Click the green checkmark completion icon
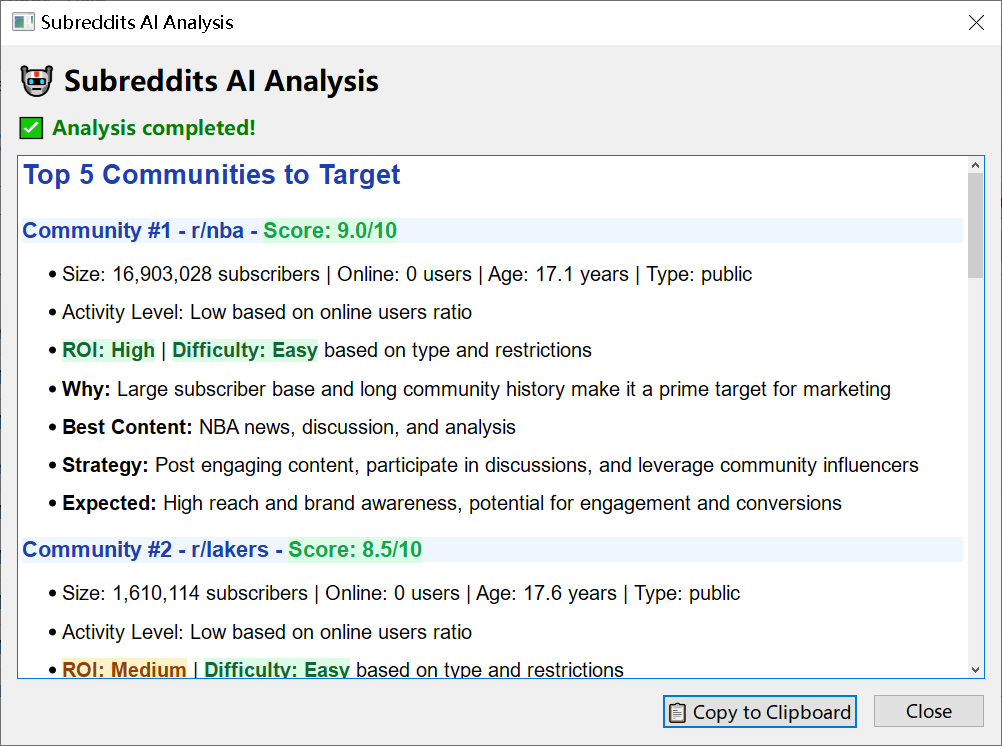The width and height of the screenshot is (1002, 746). click(29, 127)
